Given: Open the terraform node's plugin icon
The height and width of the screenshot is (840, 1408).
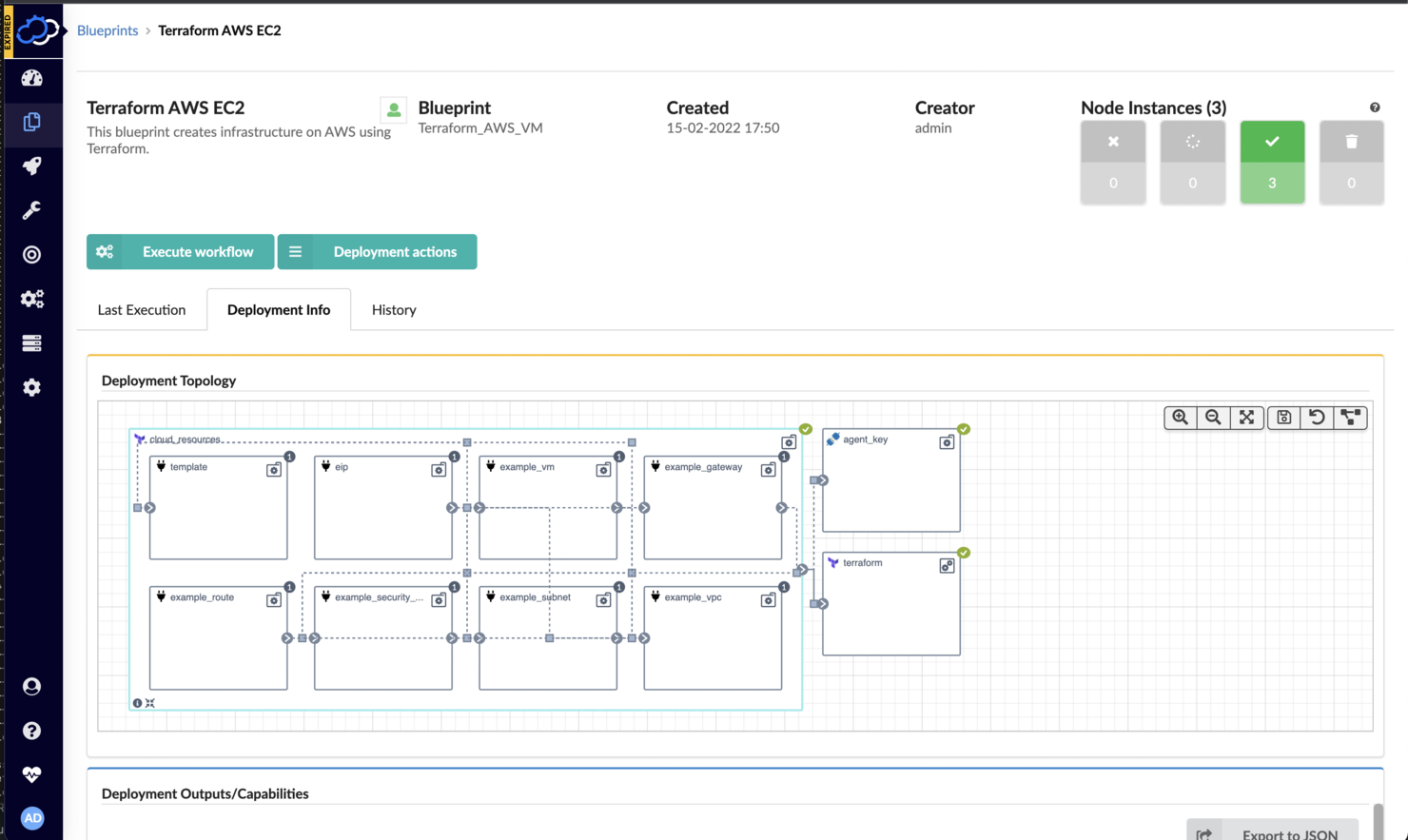Looking at the screenshot, I should click(x=946, y=564).
